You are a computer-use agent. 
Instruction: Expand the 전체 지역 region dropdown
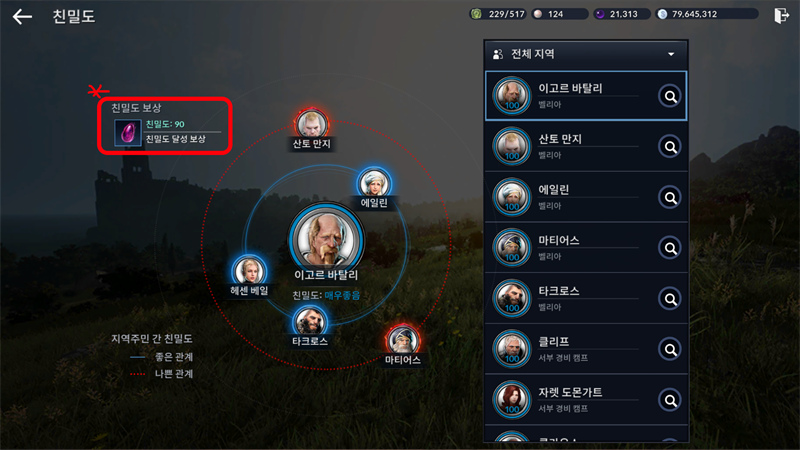point(586,54)
